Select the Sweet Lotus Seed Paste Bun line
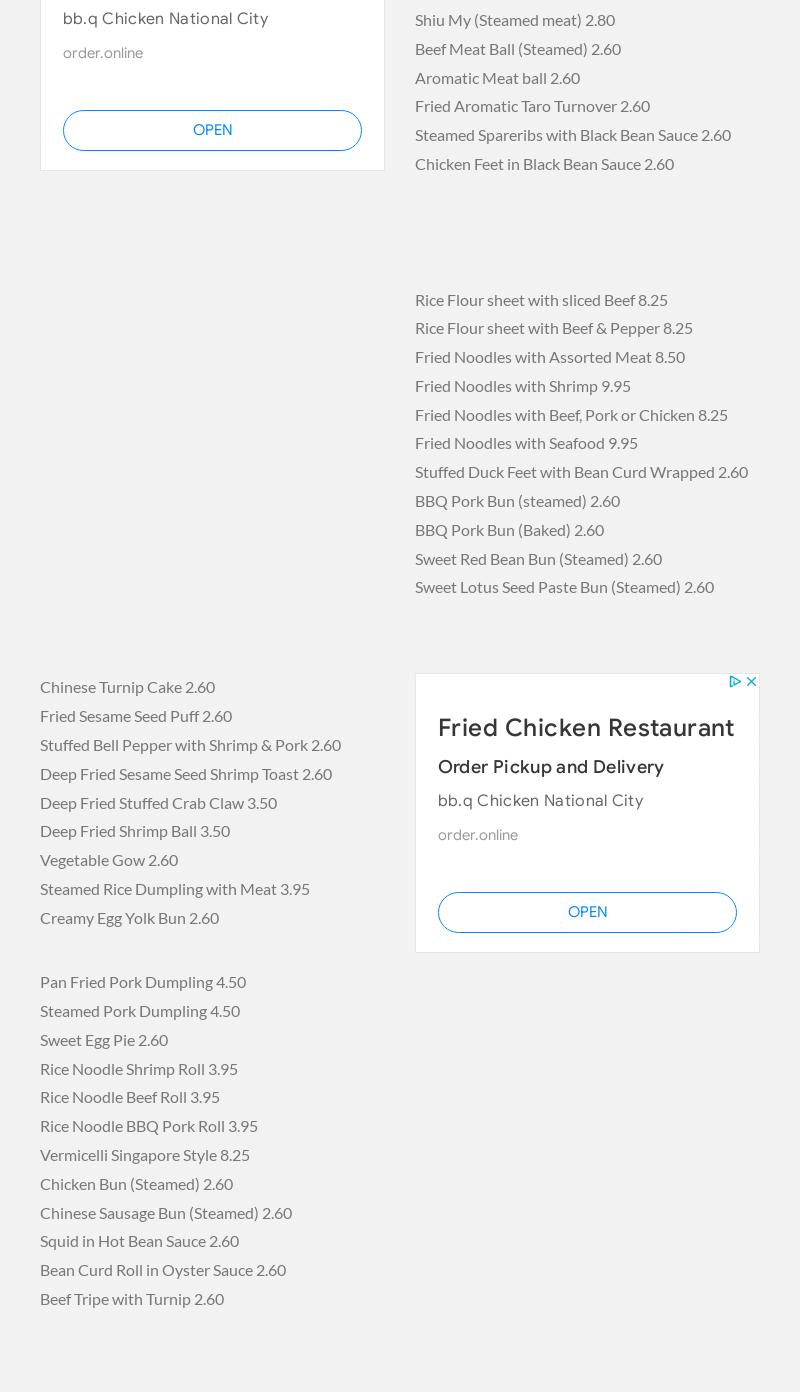Image resolution: width=800 pixels, height=1392 pixels. click(x=564, y=587)
